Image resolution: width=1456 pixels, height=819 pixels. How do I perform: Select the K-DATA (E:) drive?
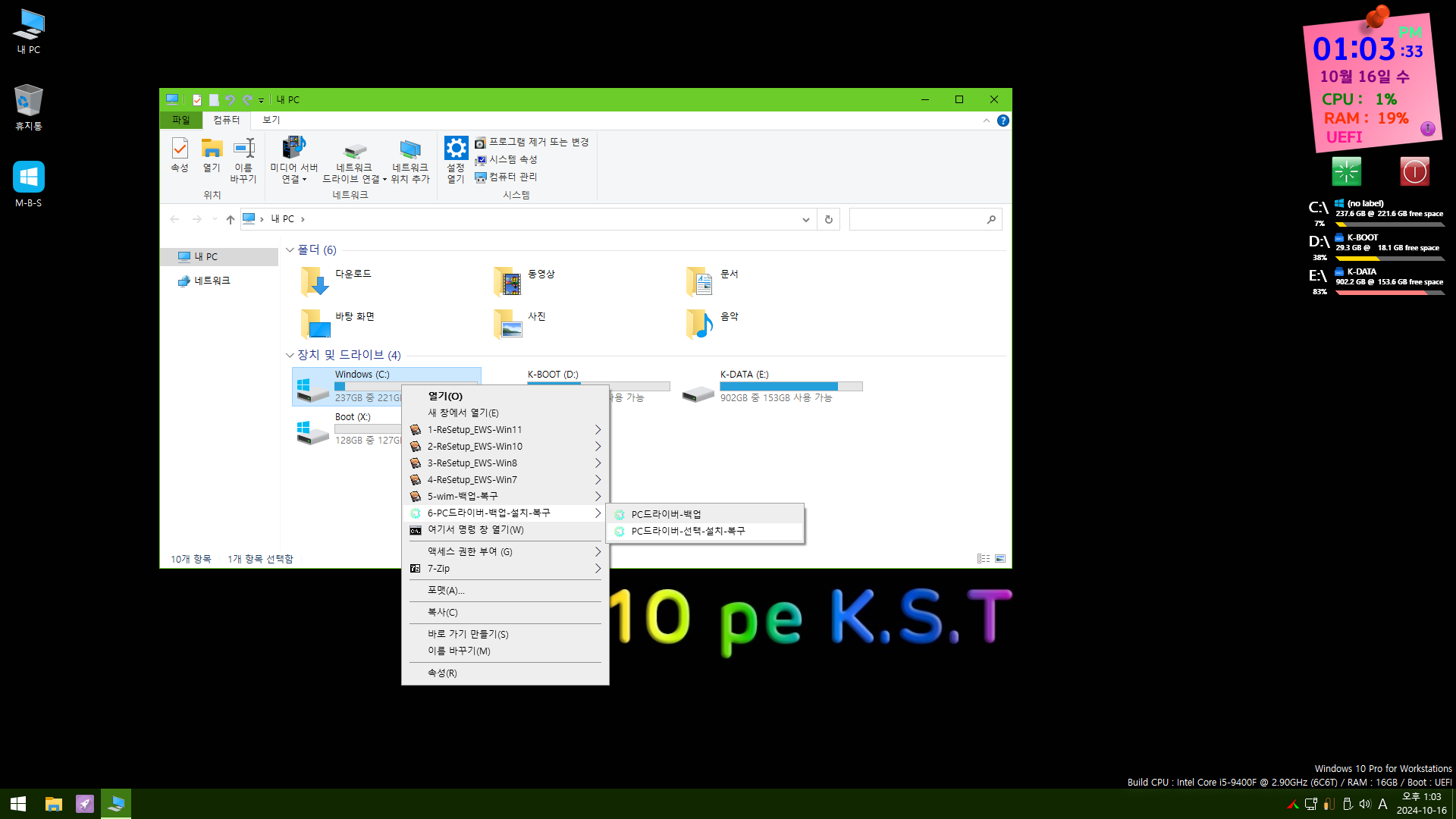tap(772, 387)
